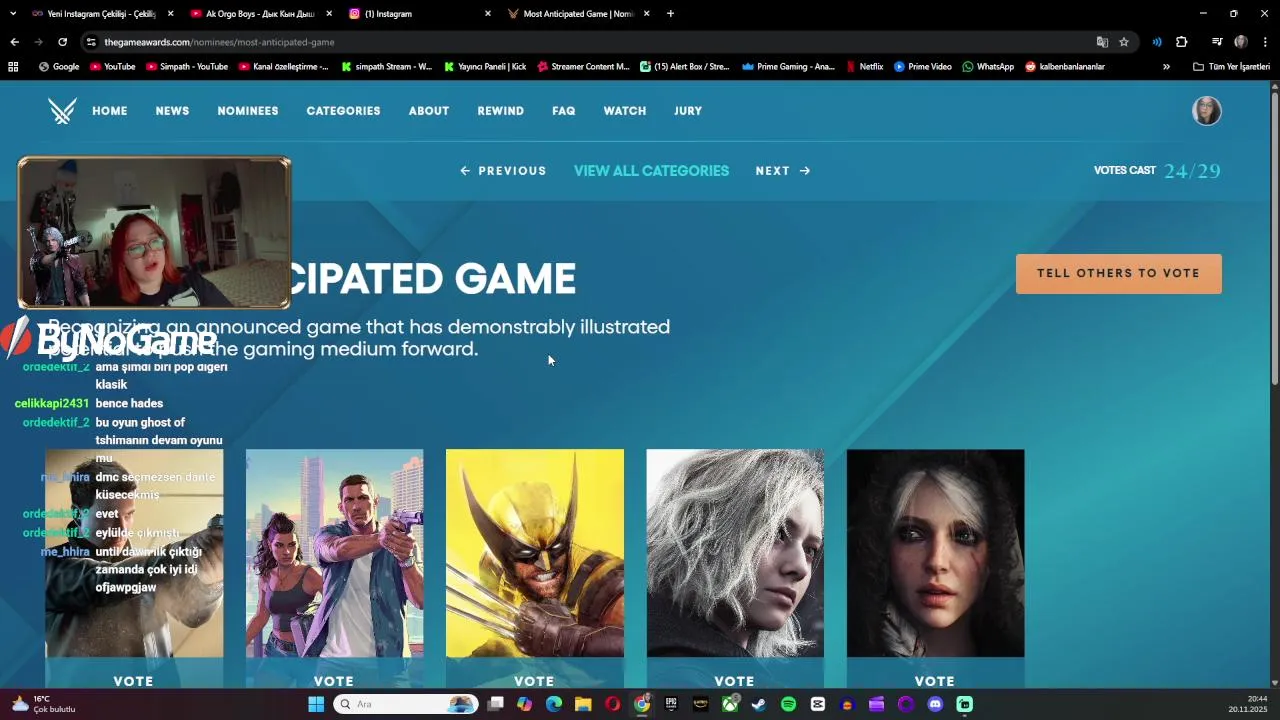Open Chrome three-dot menu

1265,42
